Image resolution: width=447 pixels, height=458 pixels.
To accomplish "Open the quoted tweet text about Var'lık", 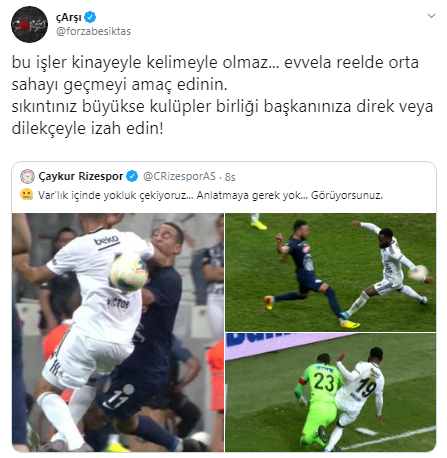I will point(210,195).
